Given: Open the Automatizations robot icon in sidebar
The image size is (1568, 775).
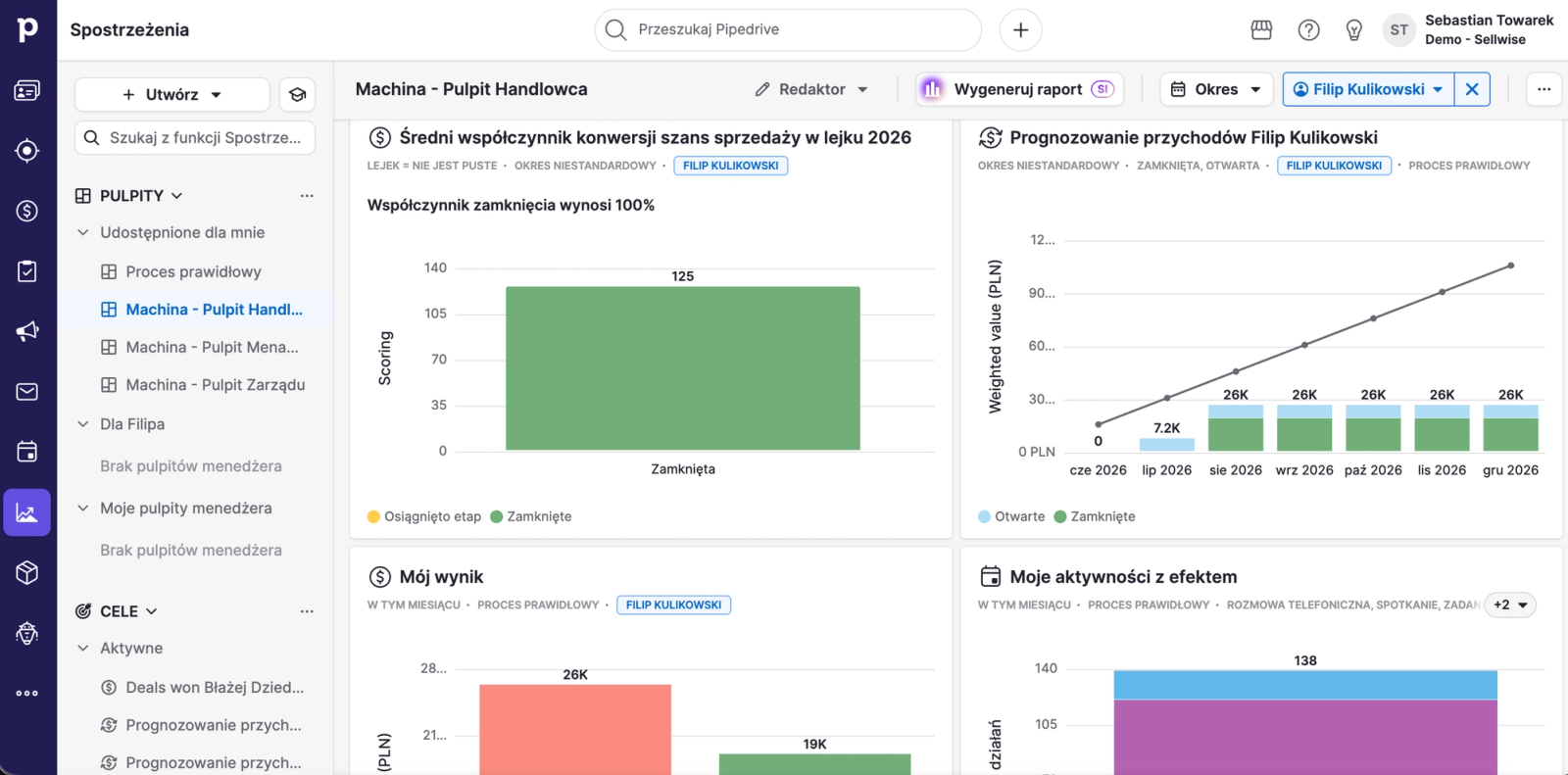Looking at the screenshot, I should tap(27, 633).
